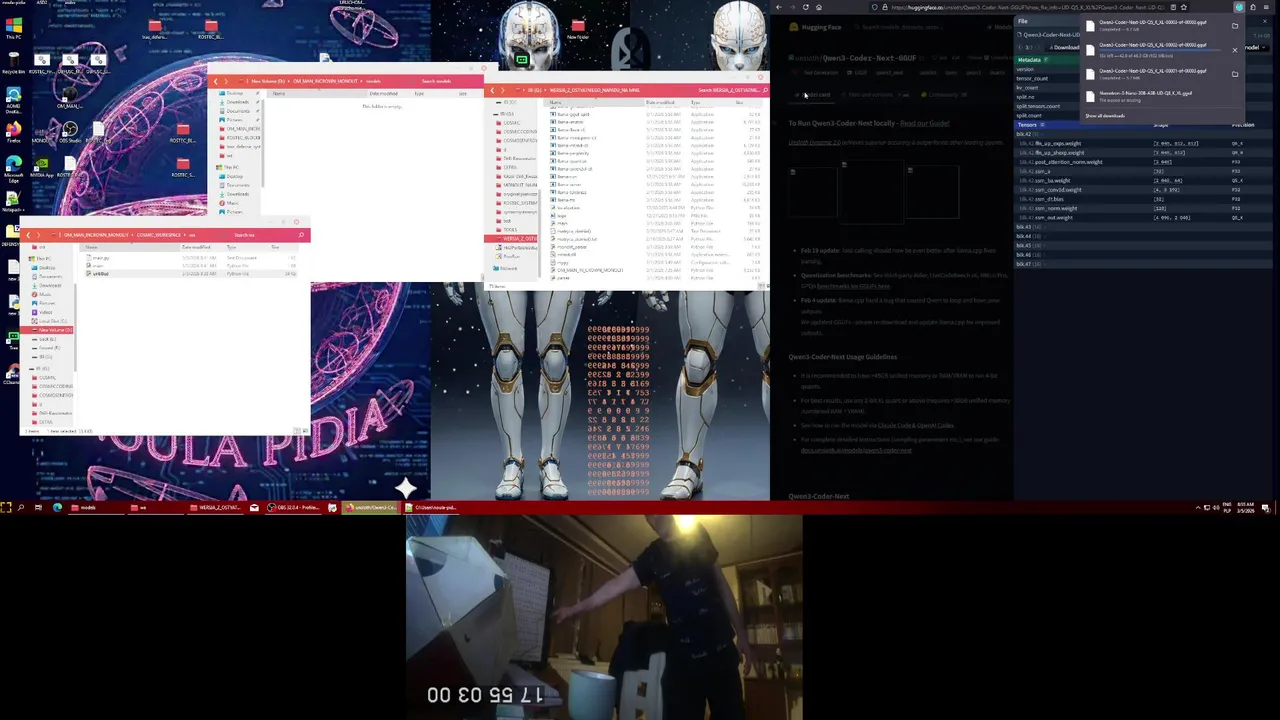The image size is (1280, 720).
Task: Cancel the in-progress gguf download
Action: pyautogui.click(x=1235, y=50)
